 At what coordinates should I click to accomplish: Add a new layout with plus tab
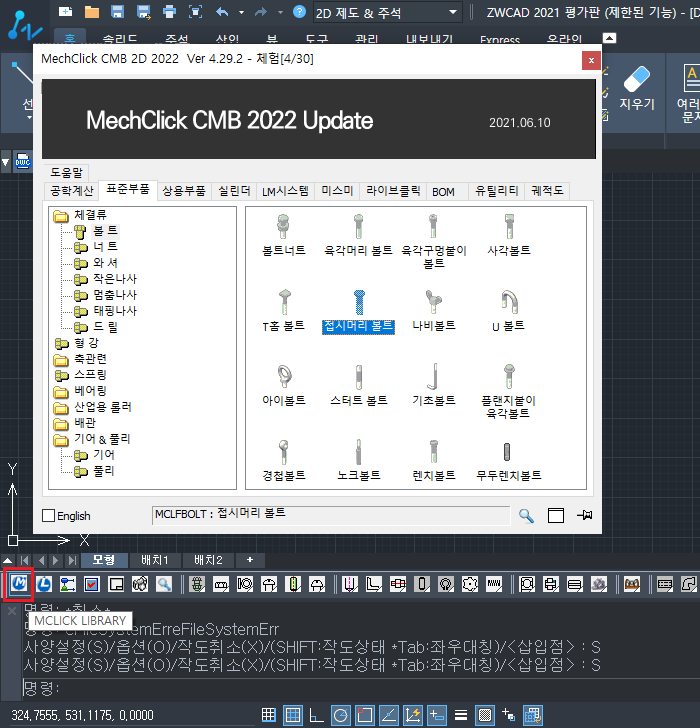[250, 560]
